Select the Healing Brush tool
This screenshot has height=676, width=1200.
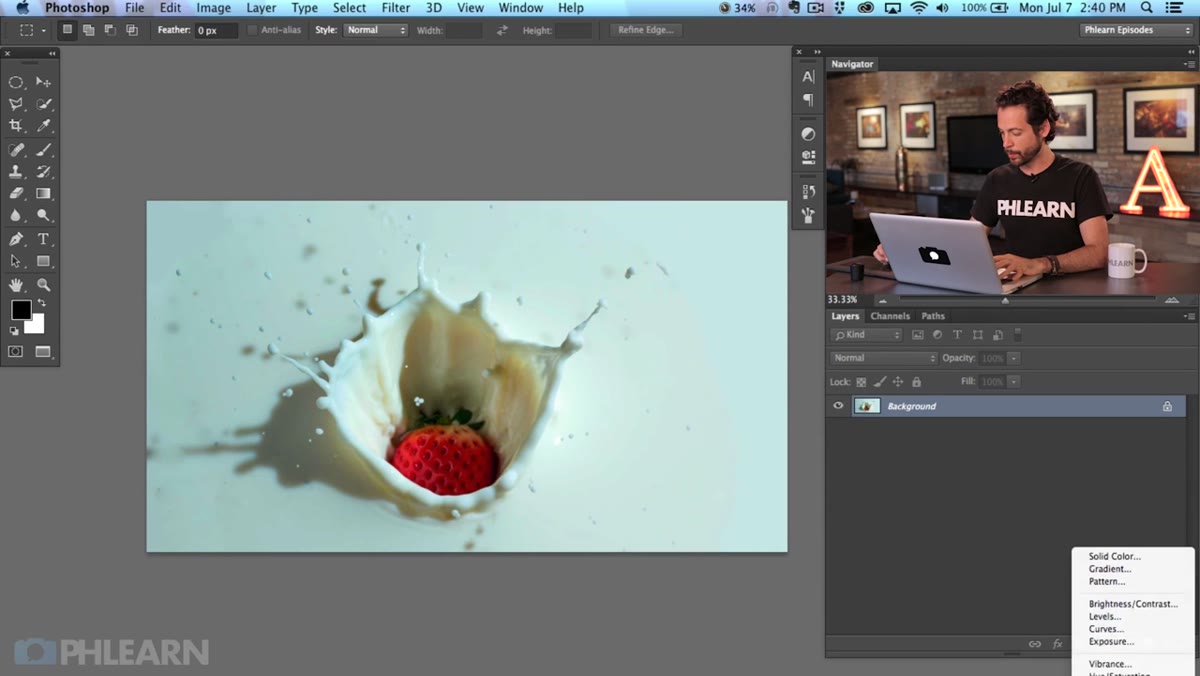click(x=16, y=150)
